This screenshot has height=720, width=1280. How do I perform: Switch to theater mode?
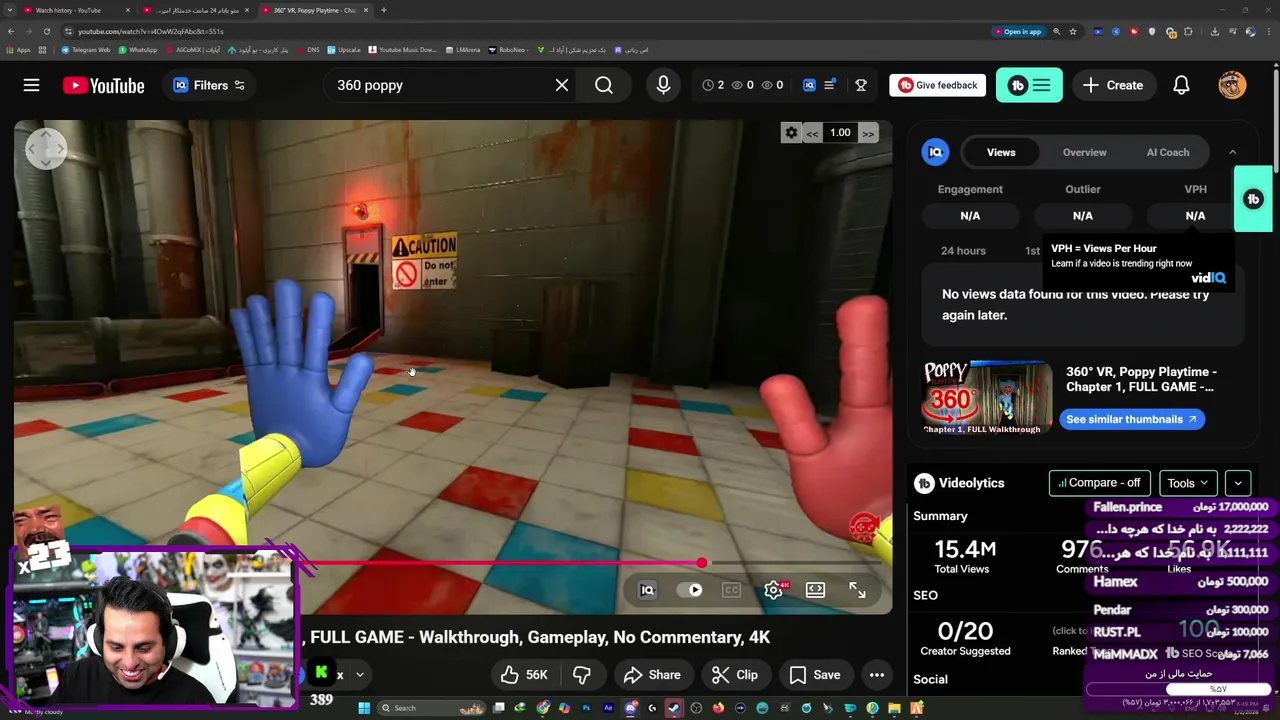tap(815, 590)
